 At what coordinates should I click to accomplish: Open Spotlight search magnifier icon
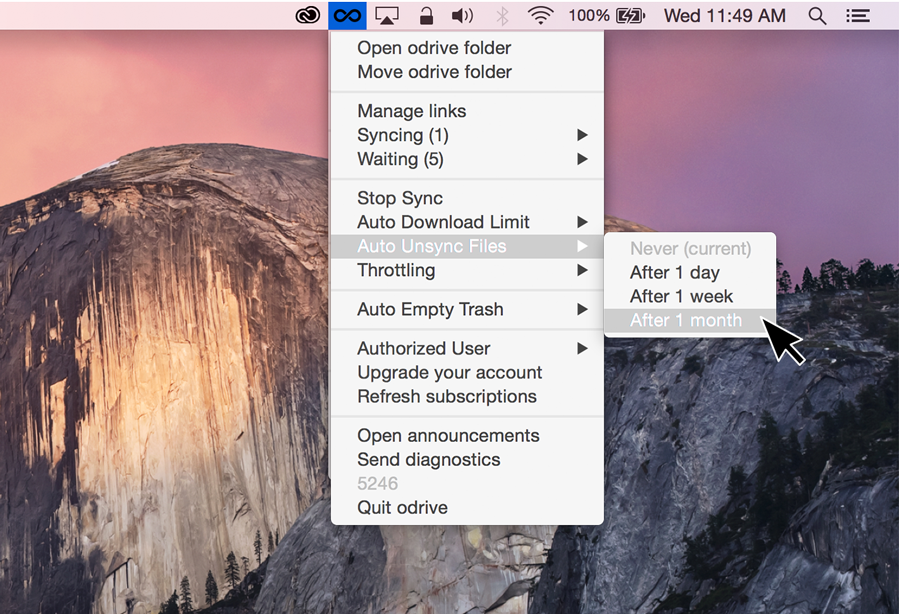coord(817,16)
